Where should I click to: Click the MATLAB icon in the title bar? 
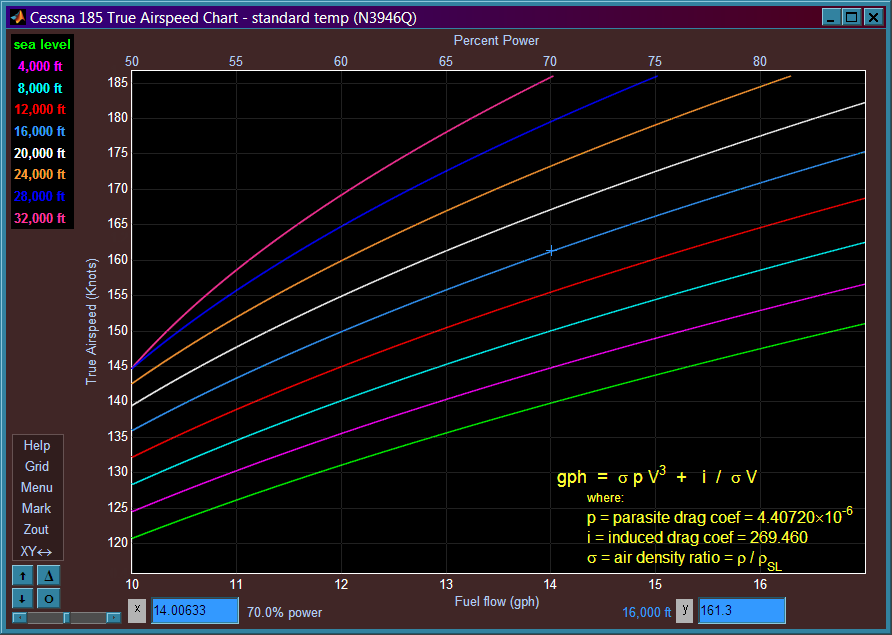pyautogui.click(x=18, y=18)
